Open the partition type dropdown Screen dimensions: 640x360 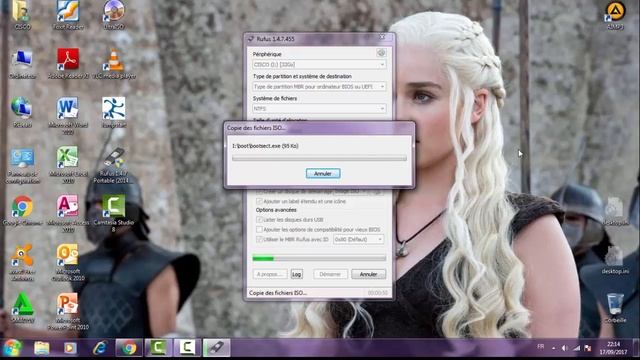[319, 87]
